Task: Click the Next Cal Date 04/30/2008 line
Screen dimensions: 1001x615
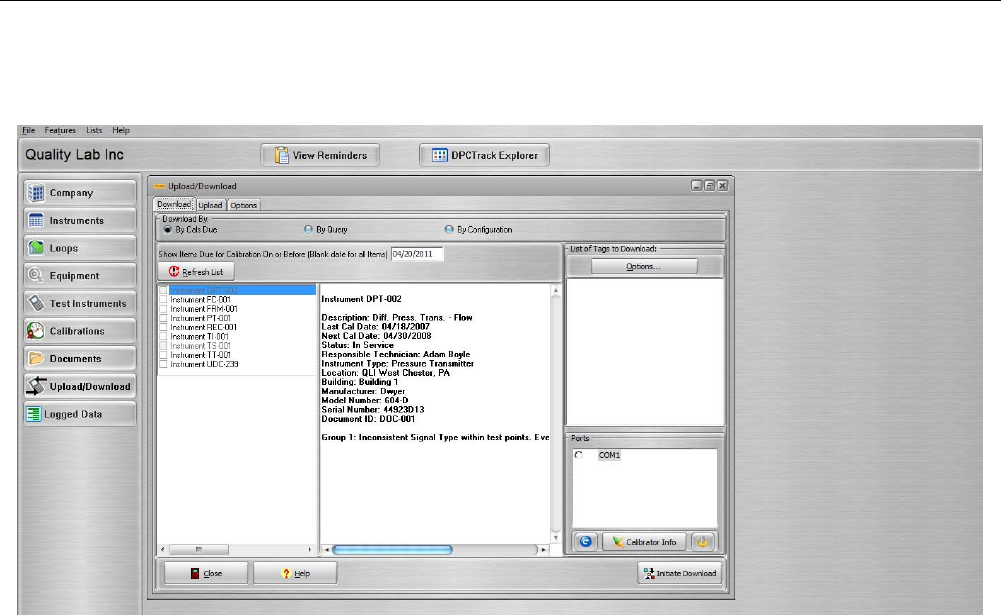Action: click(x=376, y=336)
